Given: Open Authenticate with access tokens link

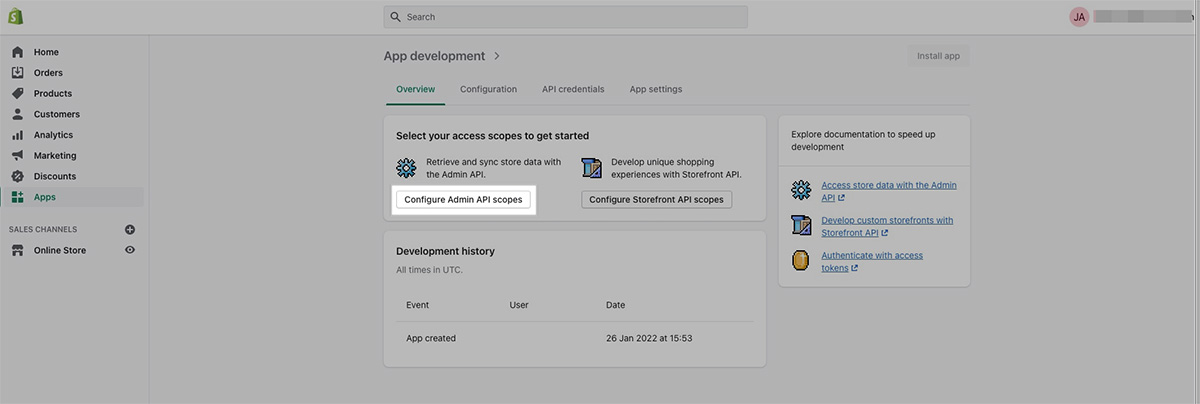Looking at the screenshot, I should pos(872,261).
